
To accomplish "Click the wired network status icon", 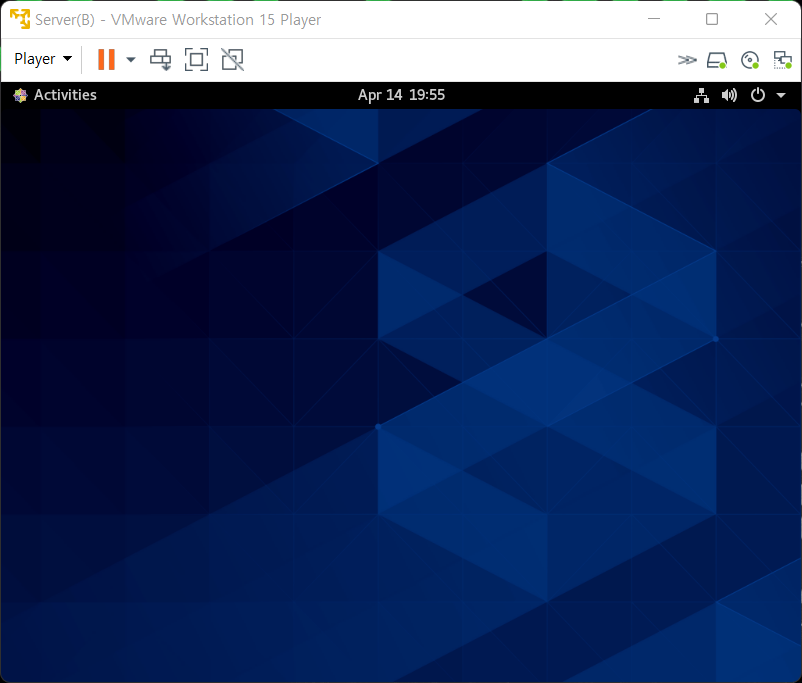I will pos(701,95).
